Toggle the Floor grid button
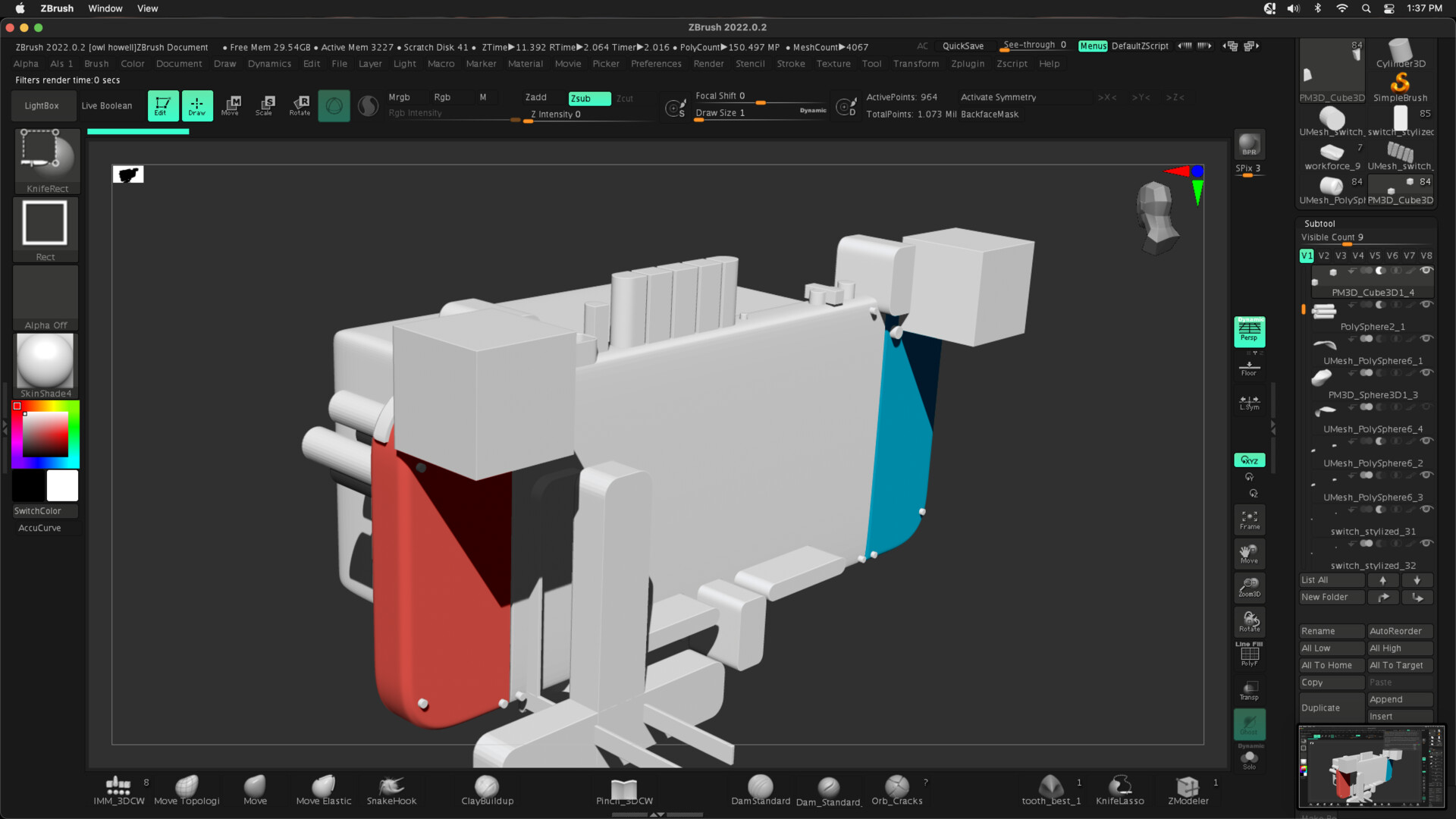Screen dimensions: 1456x819 point(1249,369)
